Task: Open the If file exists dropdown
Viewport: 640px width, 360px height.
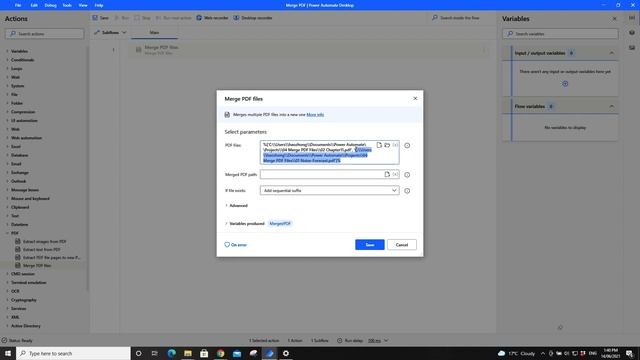Action: pyautogui.click(x=329, y=191)
